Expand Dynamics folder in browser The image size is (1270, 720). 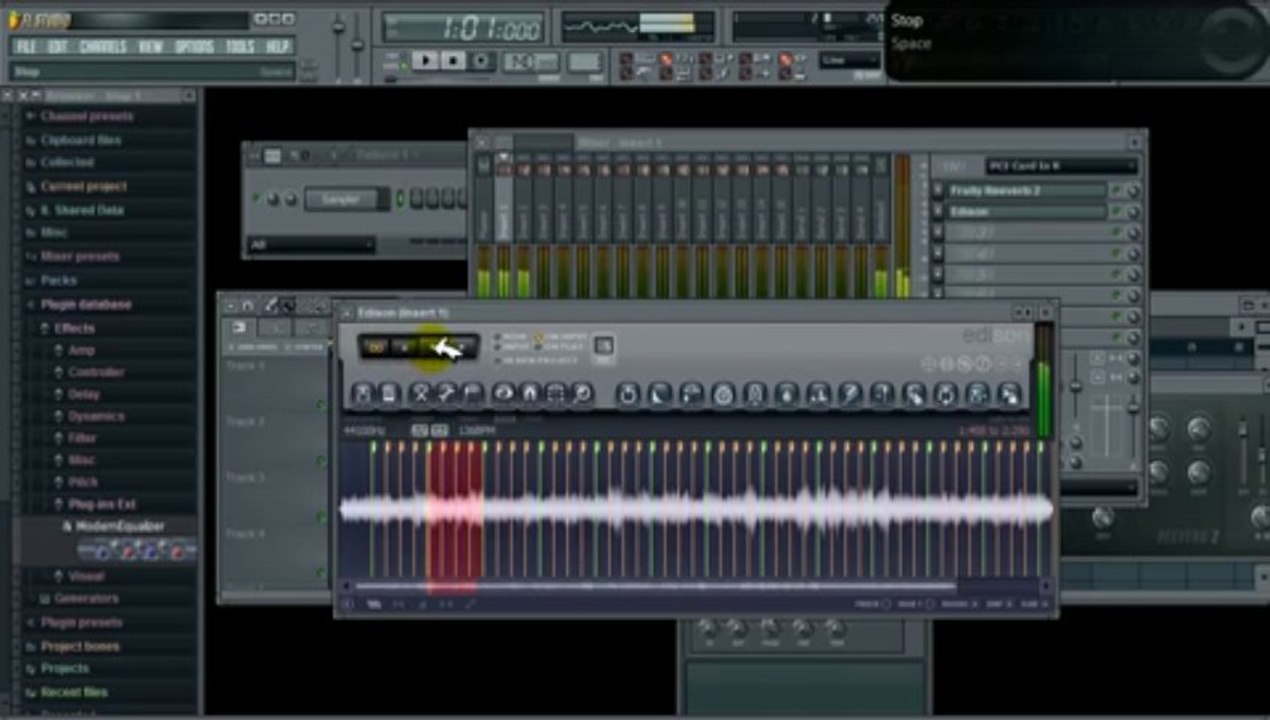95,416
